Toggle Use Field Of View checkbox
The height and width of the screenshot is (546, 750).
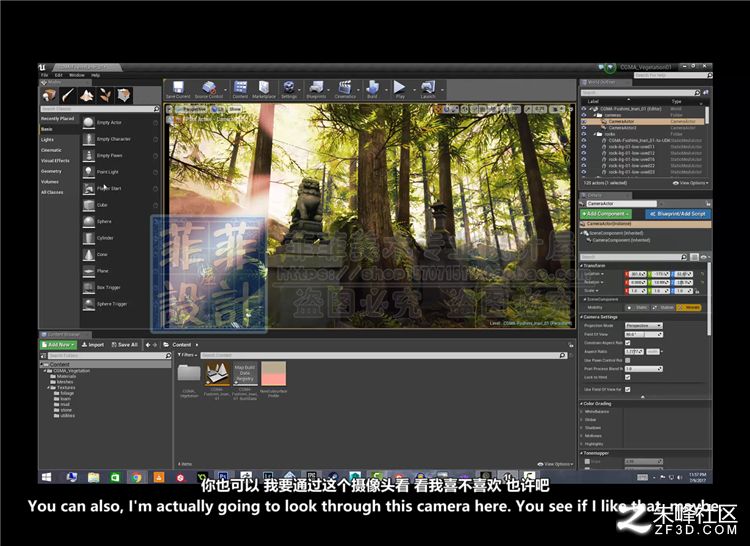pyautogui.click(x=628, y=389)
